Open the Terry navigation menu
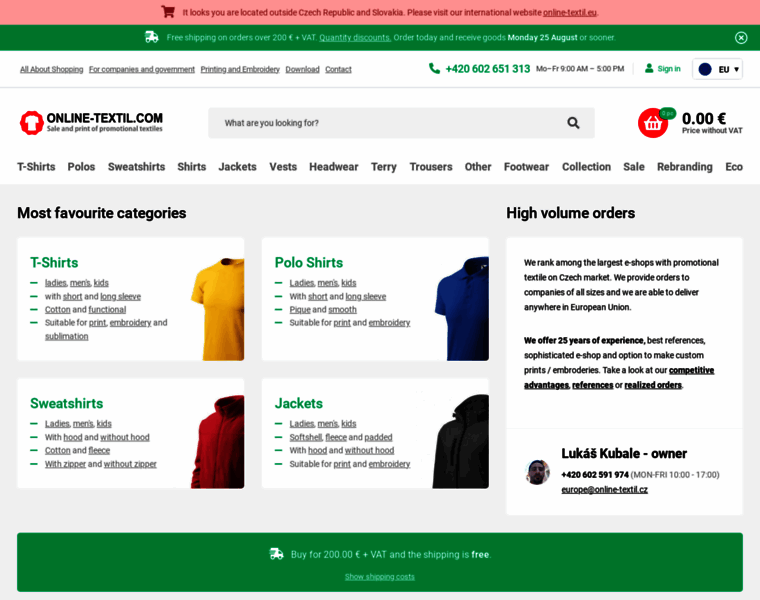 (x=384, y=167)
